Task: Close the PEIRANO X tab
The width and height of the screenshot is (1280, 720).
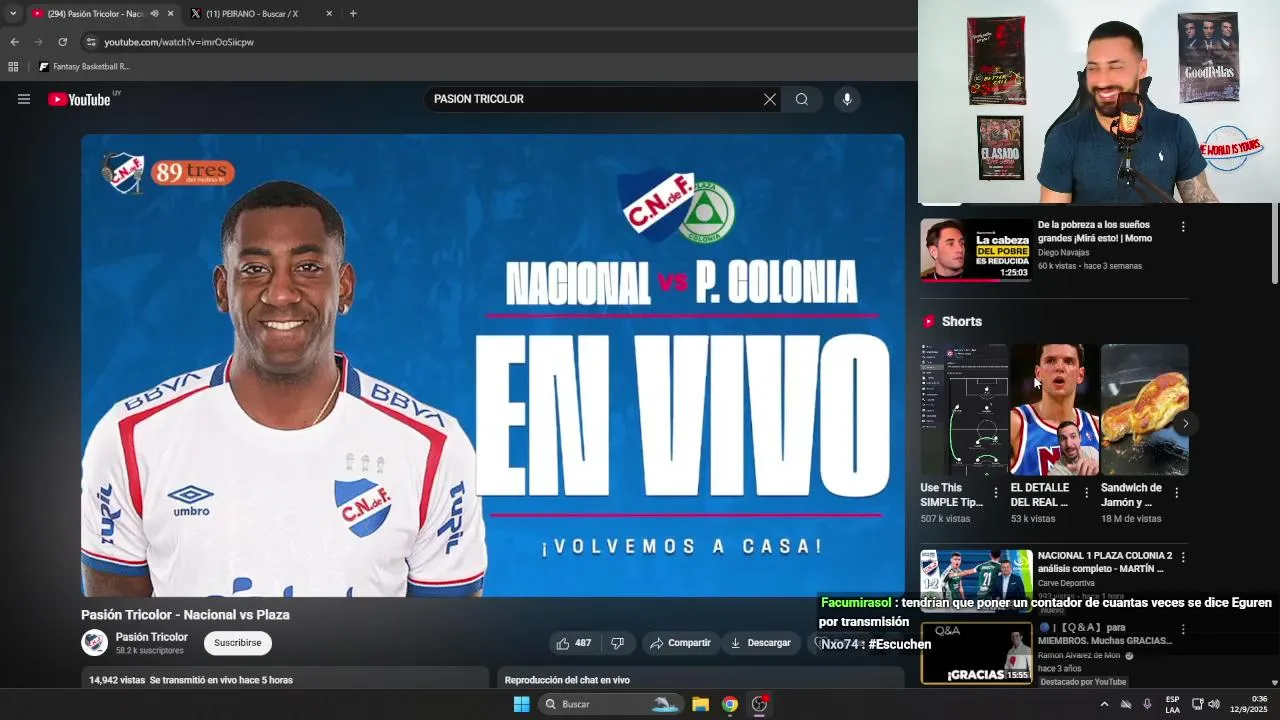Action: [x=329, y=14]
